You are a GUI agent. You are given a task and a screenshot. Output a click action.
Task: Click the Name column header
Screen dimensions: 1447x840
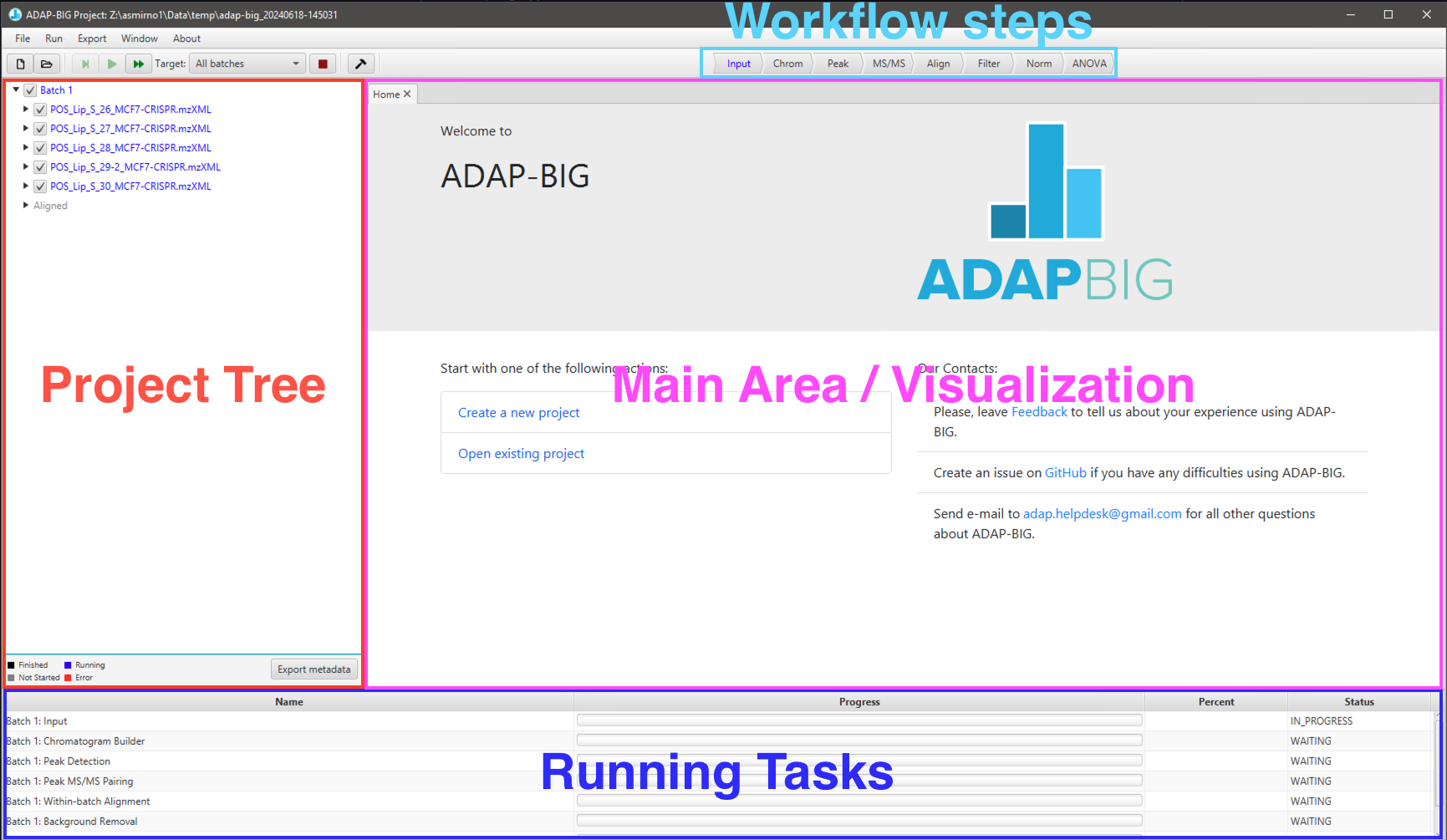289,702
